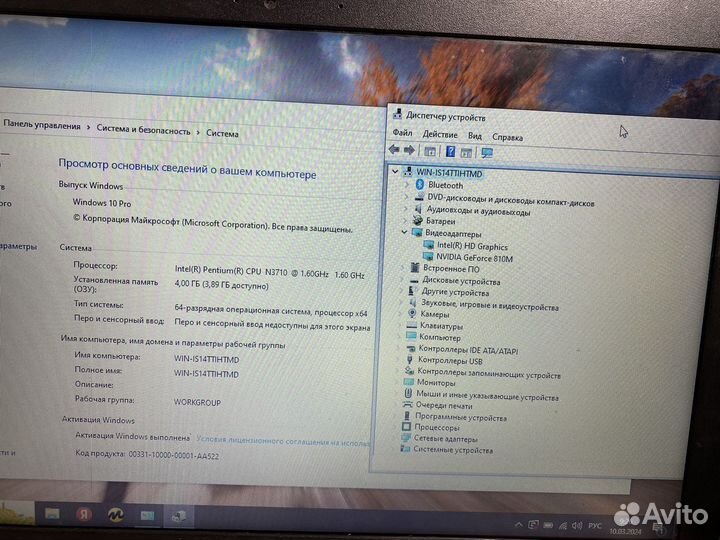The width and height of the screenshot is (720, 540).
Task: Scan for hardware changes monitor icon
Action: pyautogui.click(x=487, y=153)
